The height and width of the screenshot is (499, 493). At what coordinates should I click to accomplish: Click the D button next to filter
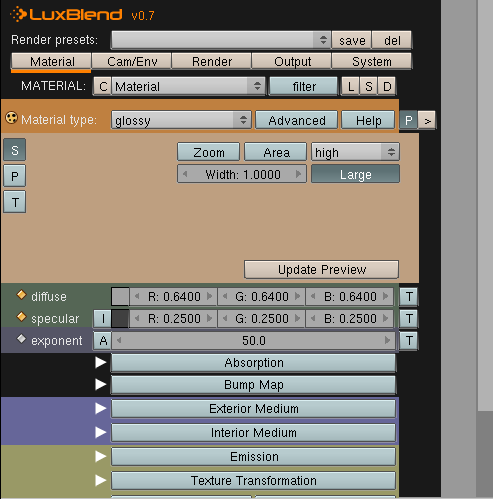pyautogui.click(x=387, y=87)
